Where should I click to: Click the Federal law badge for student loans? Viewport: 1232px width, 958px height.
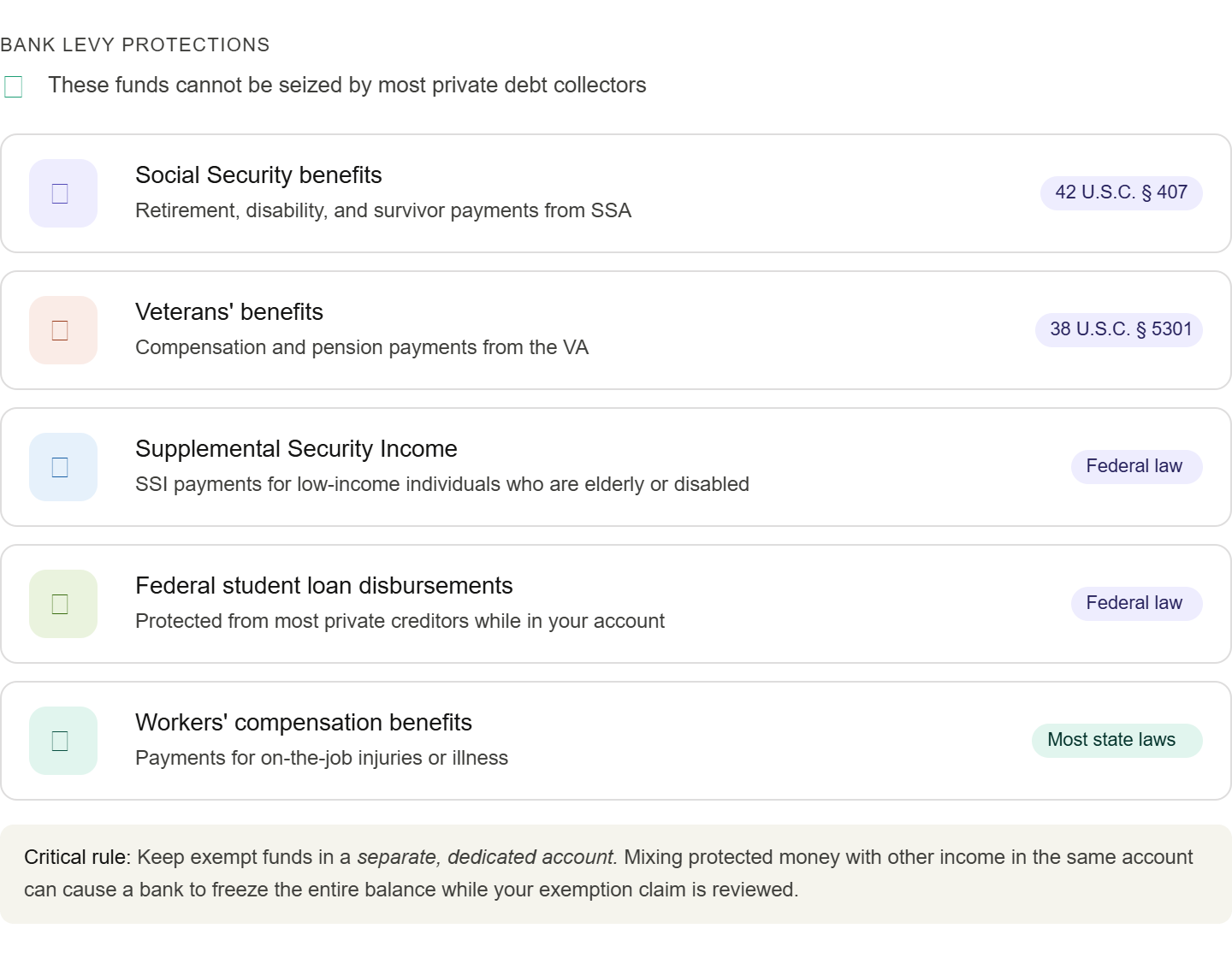pos(1137,603)
